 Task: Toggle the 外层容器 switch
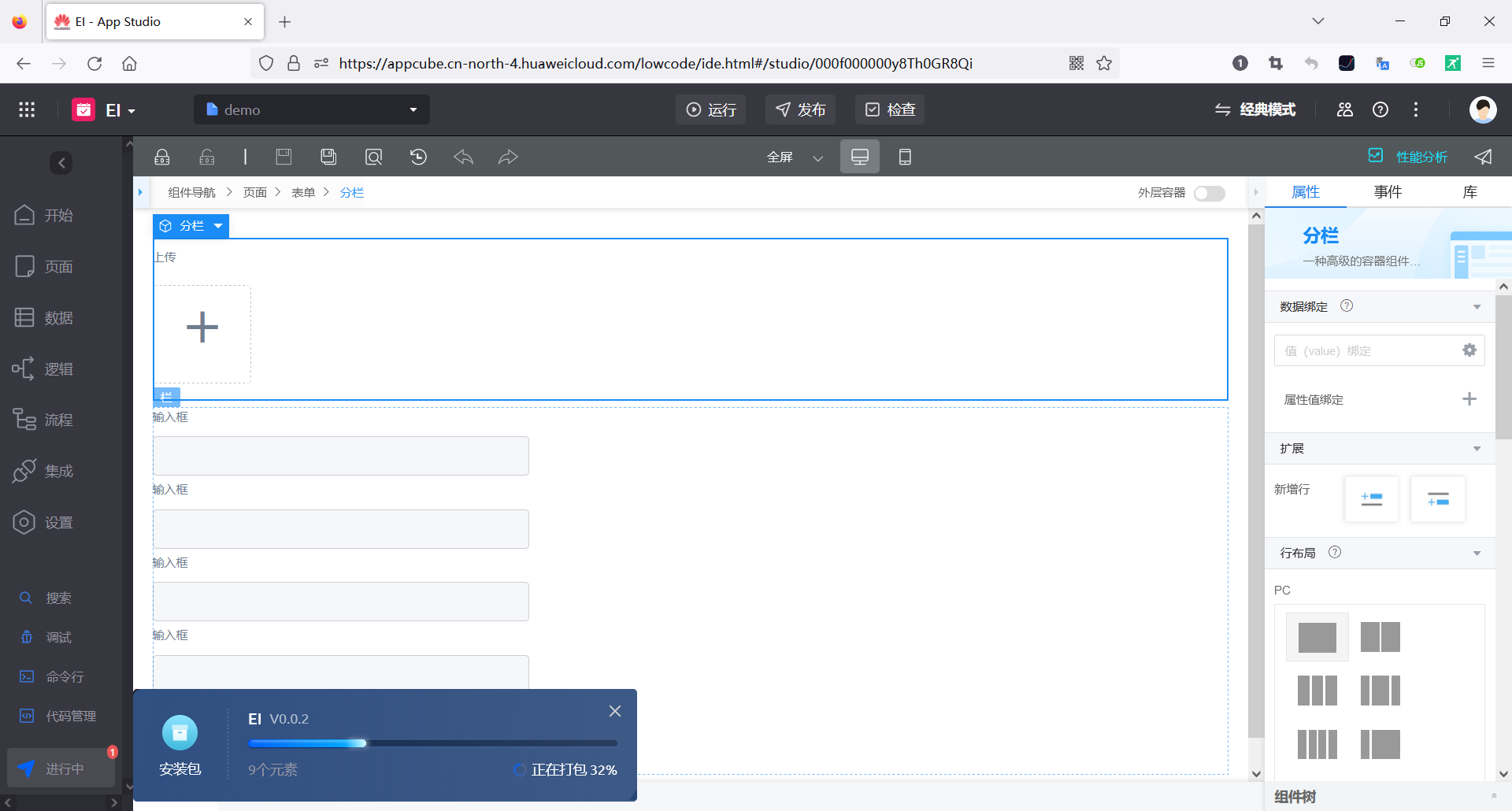(1209, 193)
